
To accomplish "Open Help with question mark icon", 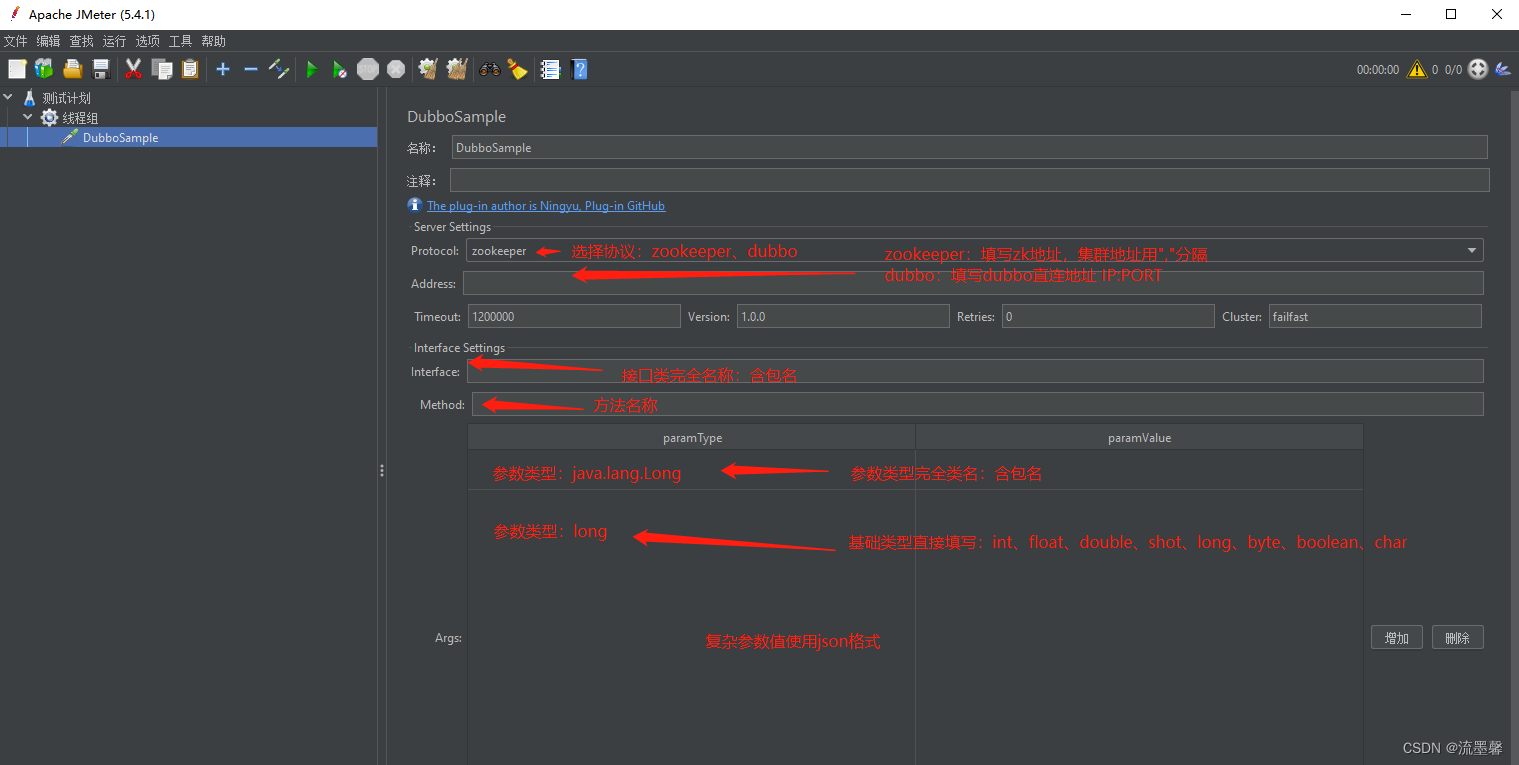I will pyautogui.click(x=579, y=69).
